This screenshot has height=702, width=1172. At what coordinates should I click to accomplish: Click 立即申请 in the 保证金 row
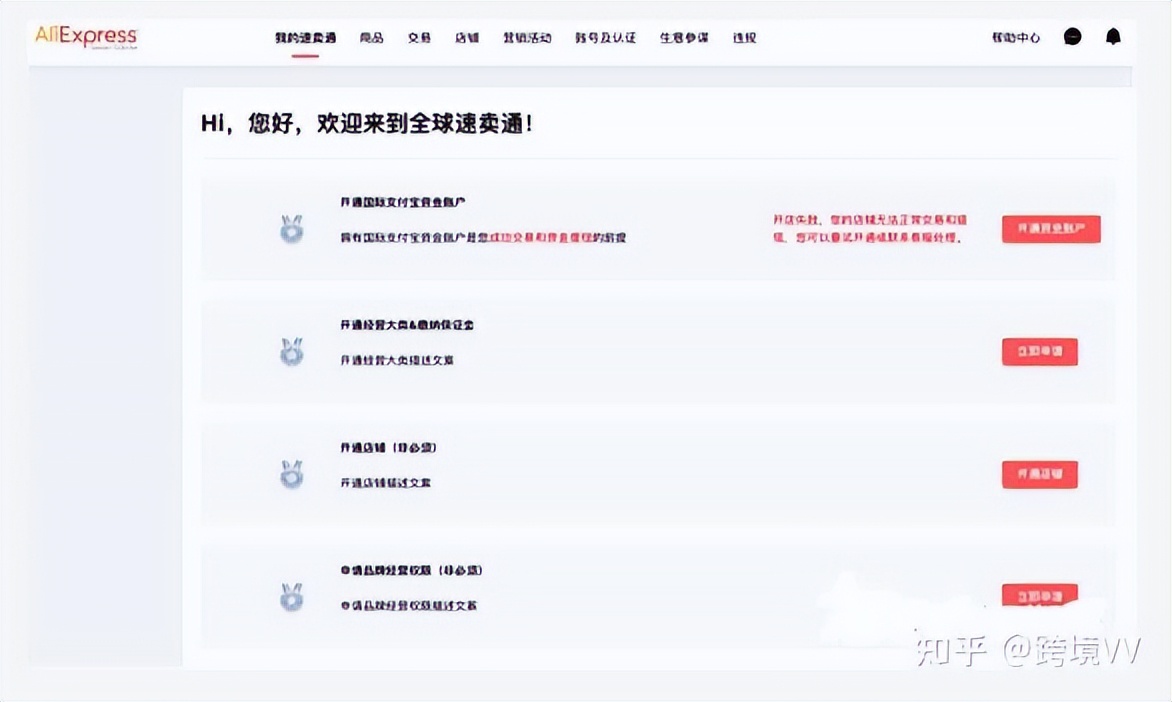tap(1039, 351)
